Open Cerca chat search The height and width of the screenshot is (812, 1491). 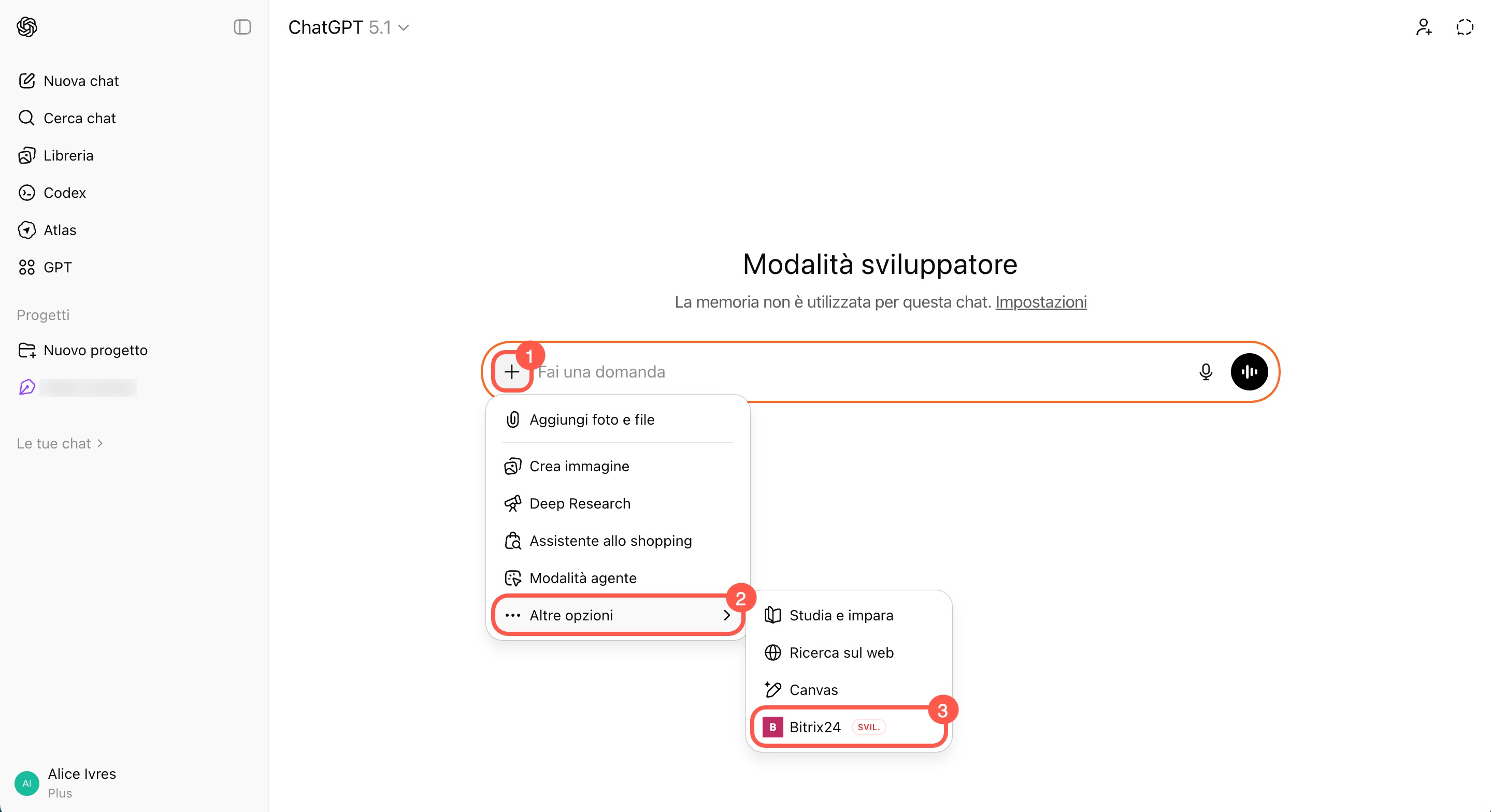click(x=79, y=118)
